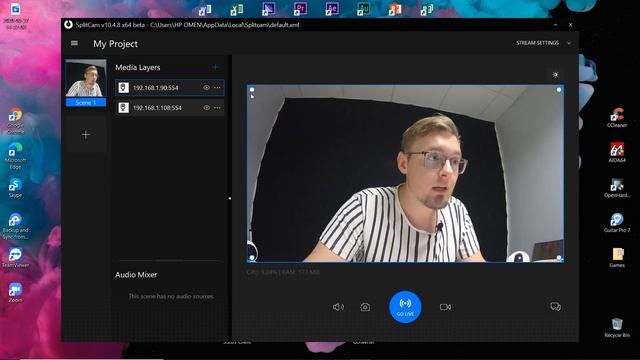
Task: Take a snapshot with the camera icon
Action: click(x=365, y=307)
